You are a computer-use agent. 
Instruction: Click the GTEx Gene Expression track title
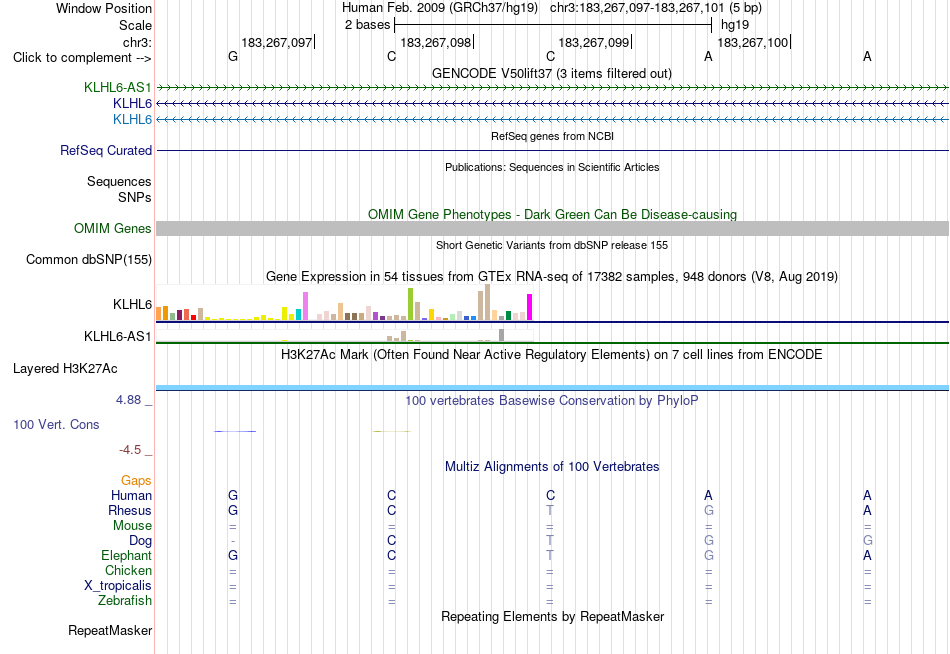(552, 277)
